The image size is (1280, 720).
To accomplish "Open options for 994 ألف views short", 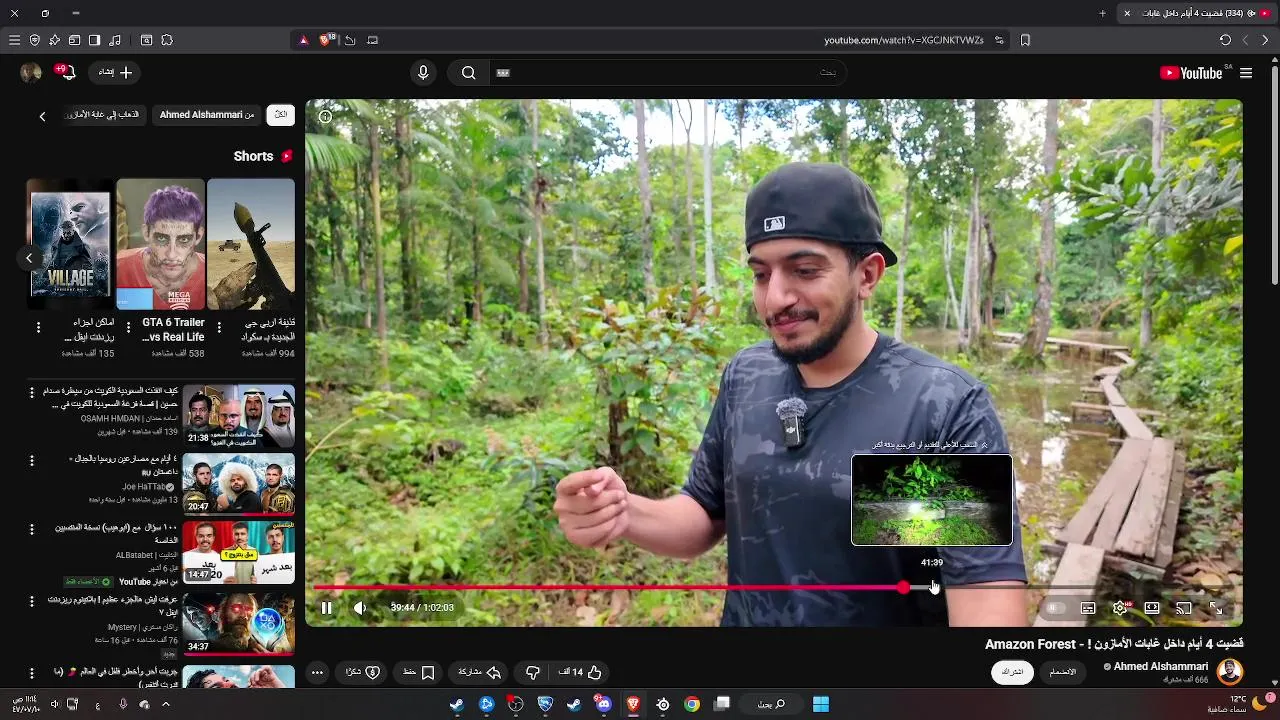I will coord(219,327).
